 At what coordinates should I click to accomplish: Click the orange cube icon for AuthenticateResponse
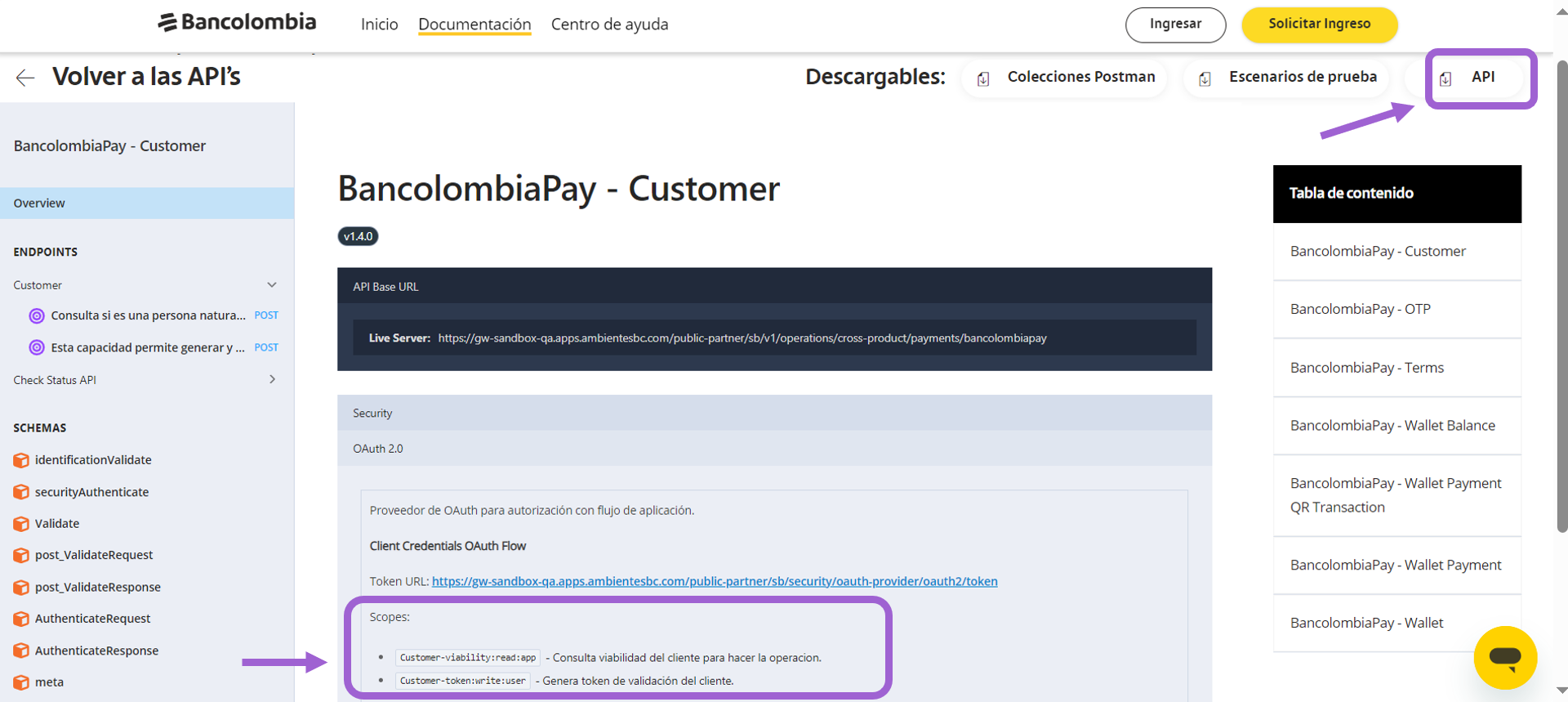click(21, 651)
